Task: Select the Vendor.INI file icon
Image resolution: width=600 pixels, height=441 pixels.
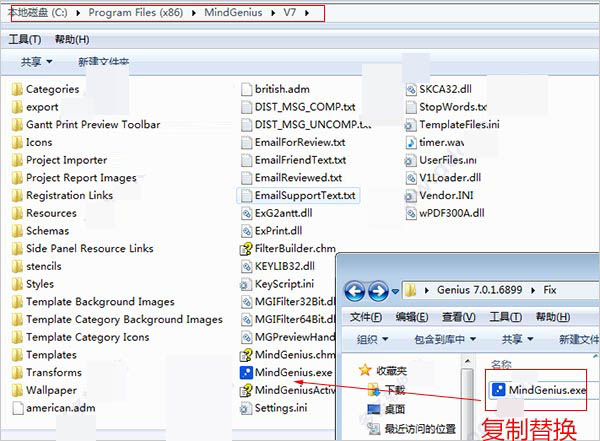Action: pos(411,196)
